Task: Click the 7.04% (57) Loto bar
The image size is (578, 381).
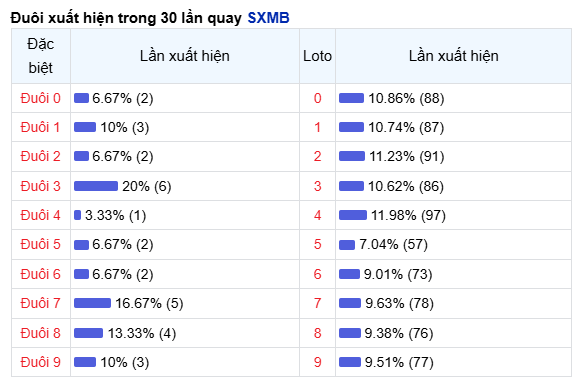Action: pos(347,245)
